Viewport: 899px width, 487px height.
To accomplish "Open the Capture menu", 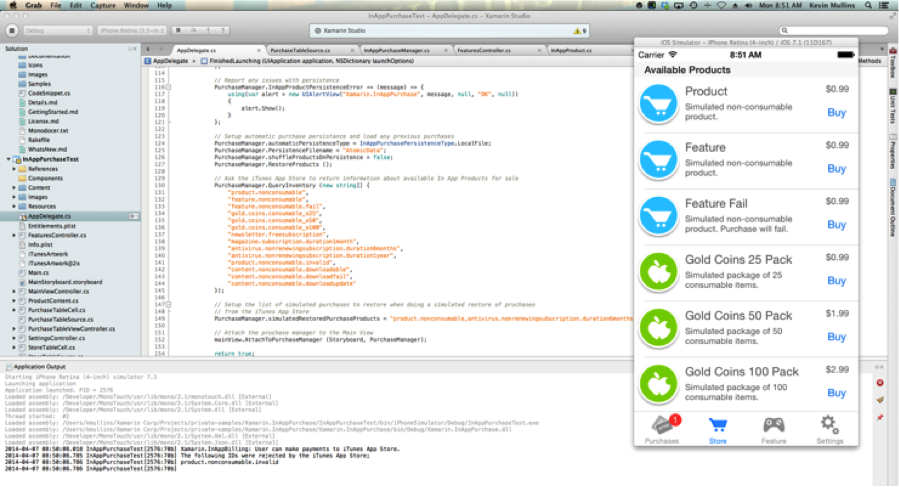I will click(x=103, y=5).
